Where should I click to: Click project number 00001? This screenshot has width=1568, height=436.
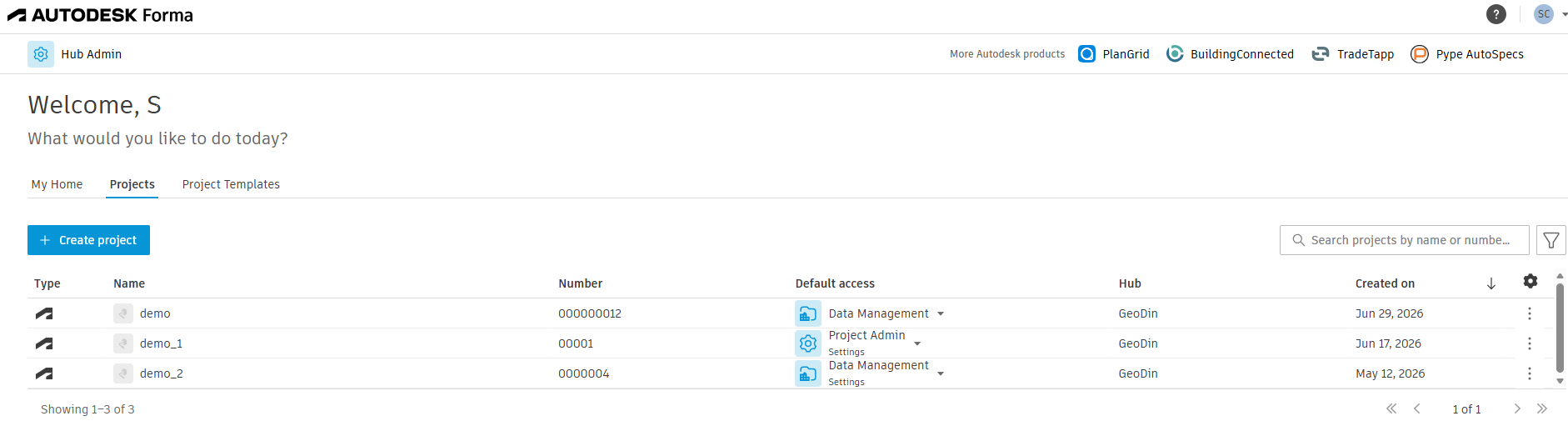(576, 343)
